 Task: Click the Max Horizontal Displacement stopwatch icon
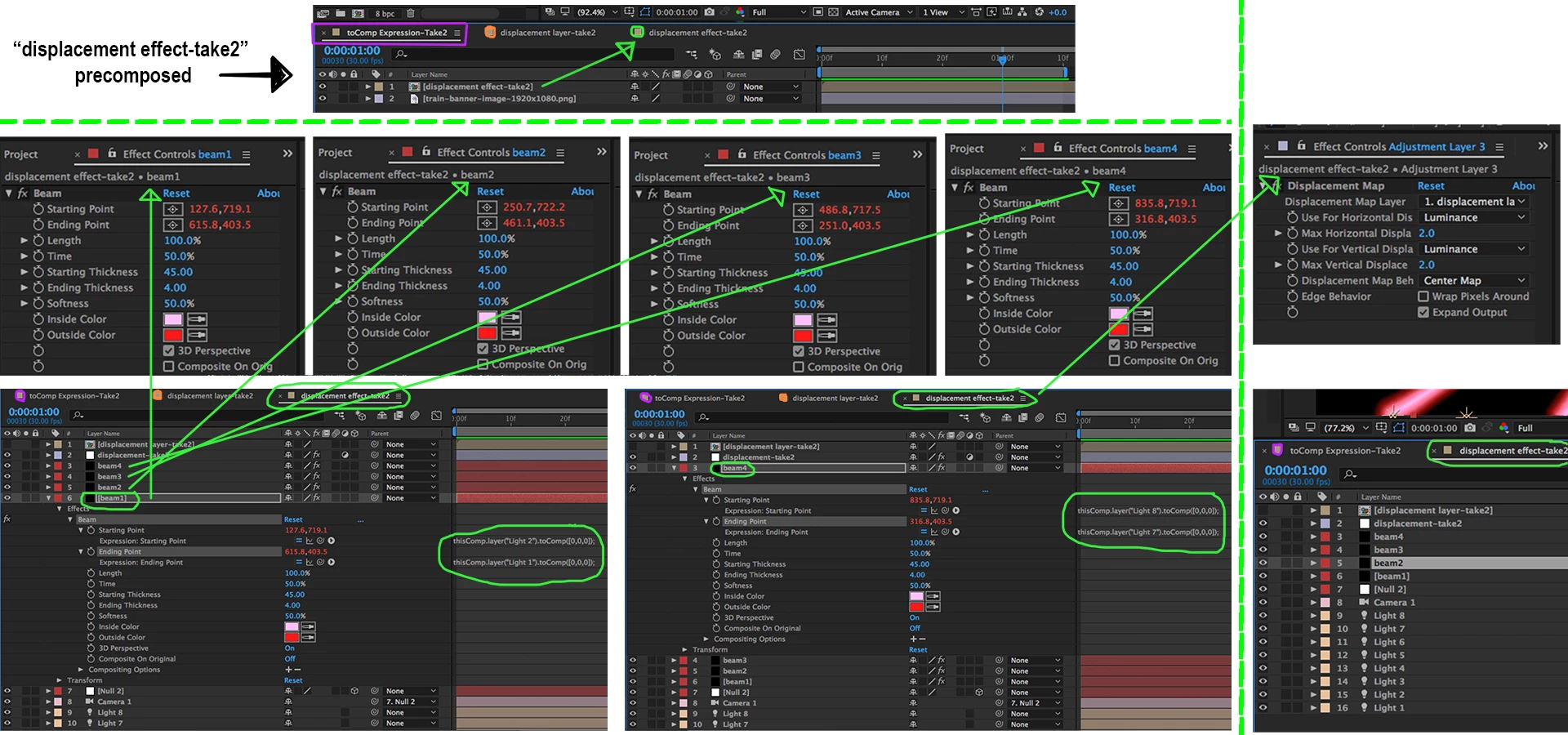[1292, 234]
